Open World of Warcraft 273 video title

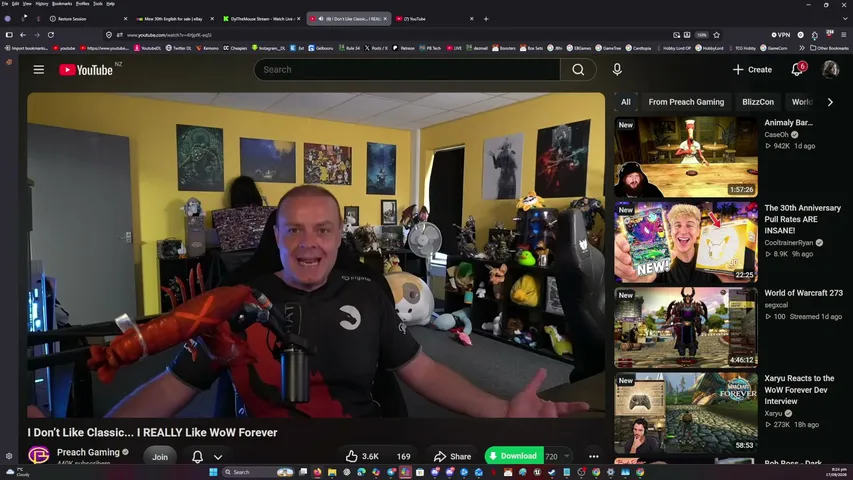click(x=803, y=293)
